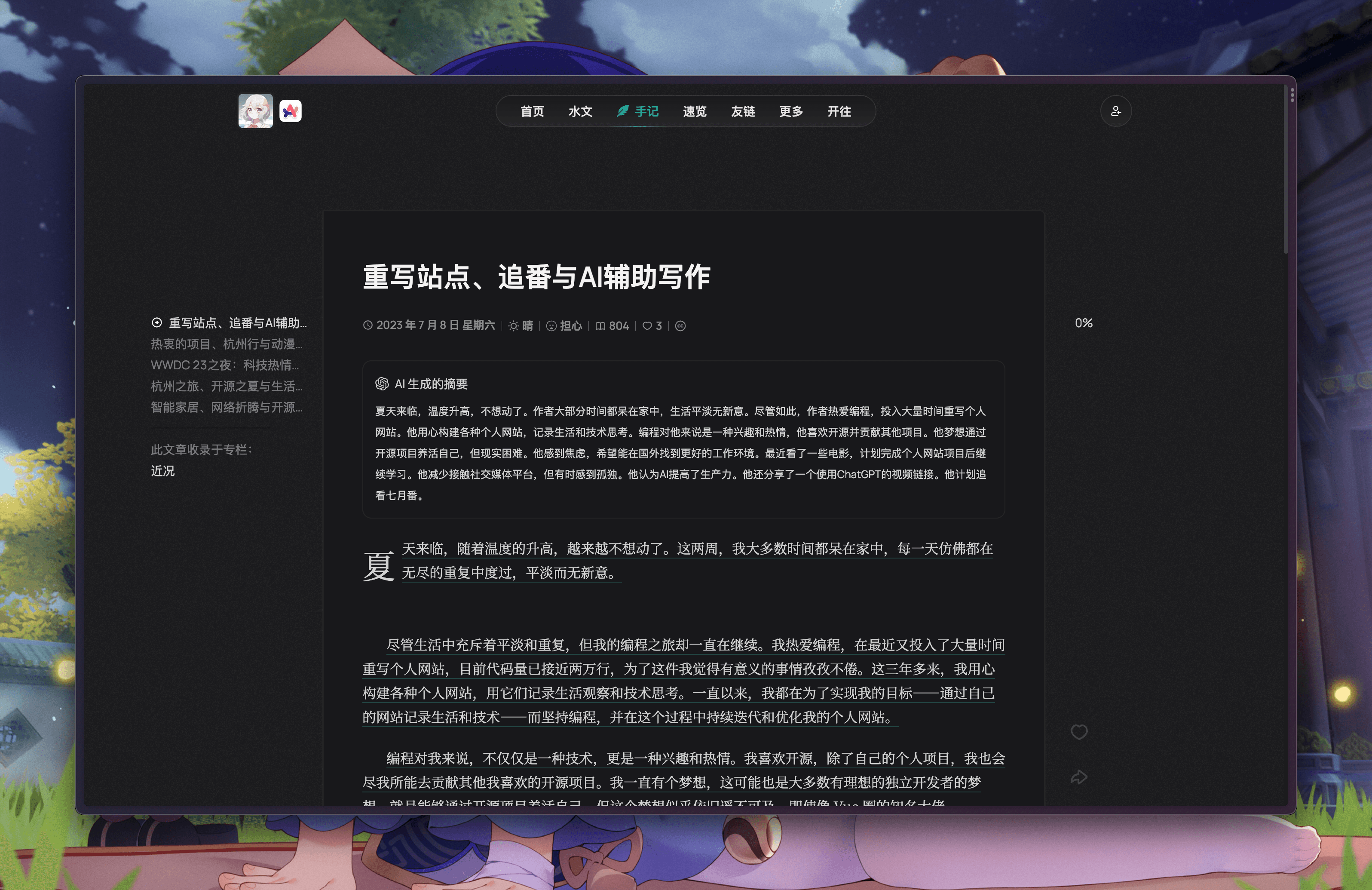Click the colorful logo icon beside avatar
This screenshot has width=1372, height=890.
[x=291, y=111]
